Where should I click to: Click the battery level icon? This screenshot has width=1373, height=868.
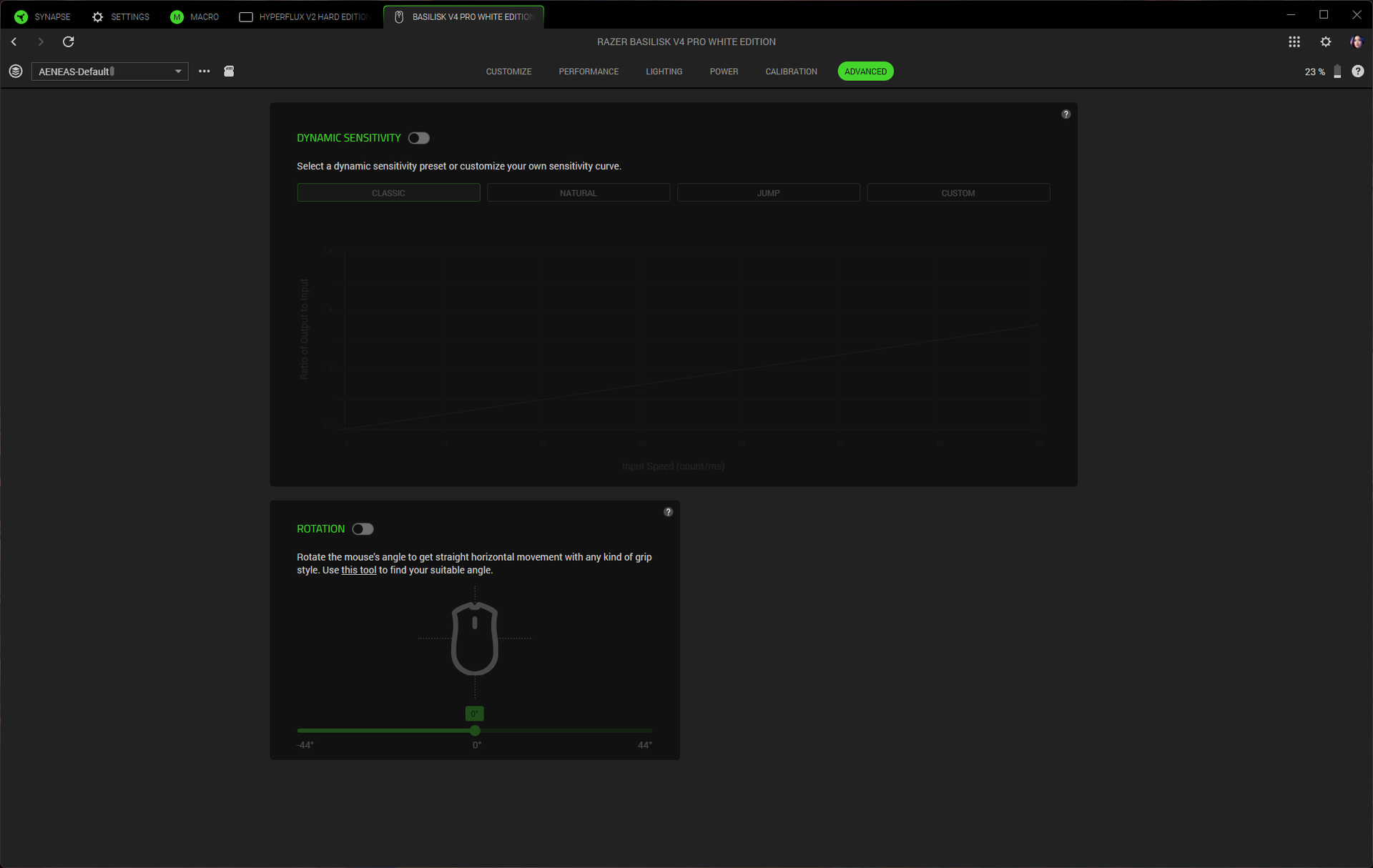tap(1337, 71)
